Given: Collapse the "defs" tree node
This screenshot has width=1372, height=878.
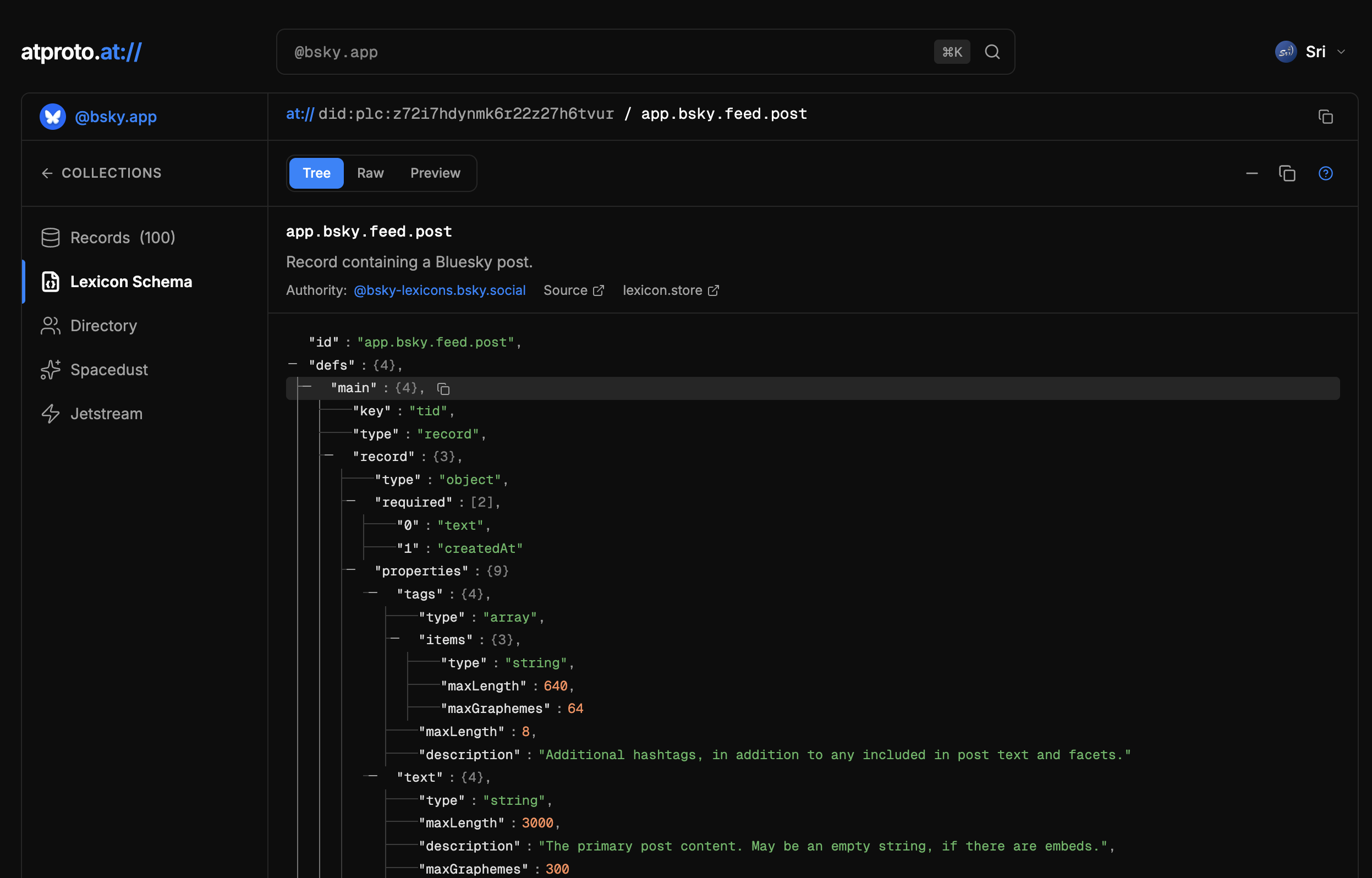Looking at the screenshot, I should 293,364.
